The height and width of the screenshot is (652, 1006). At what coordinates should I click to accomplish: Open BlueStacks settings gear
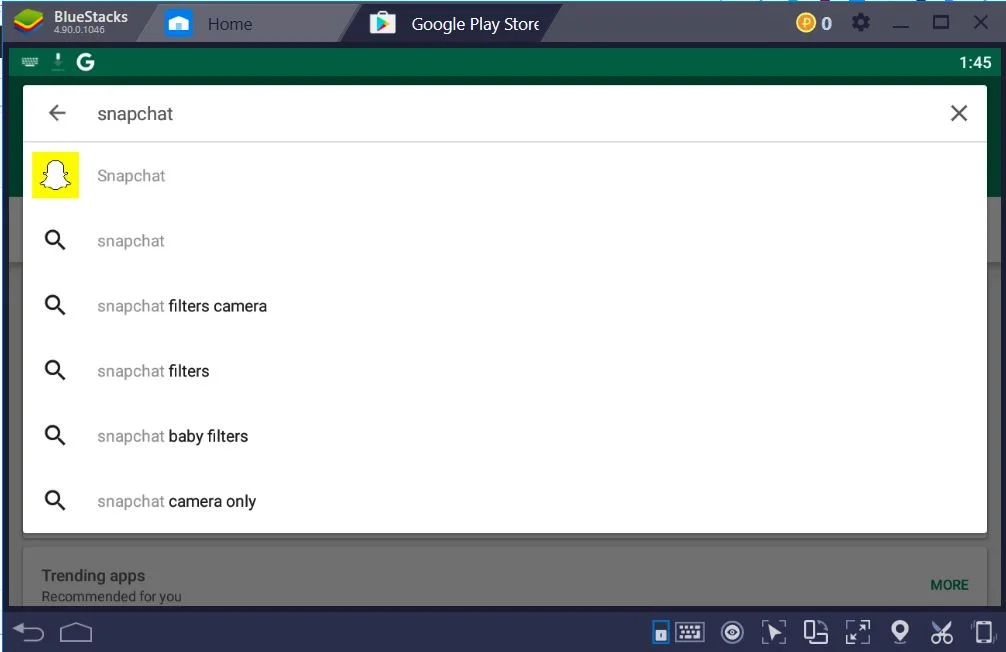(860, 23)
